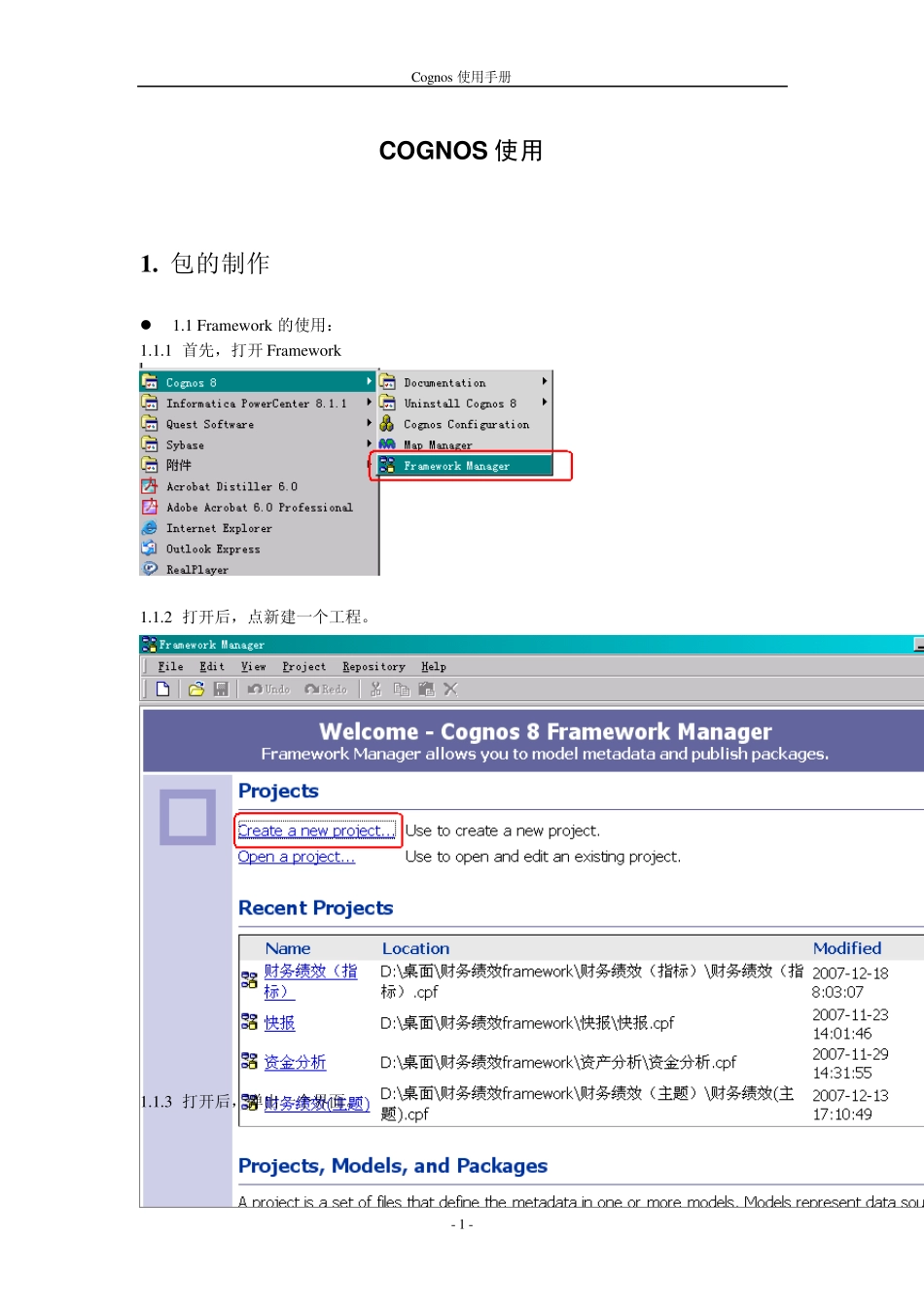Click the Sybase folder icon
This screenshot has width=924, height=1307.
(150, 444)
